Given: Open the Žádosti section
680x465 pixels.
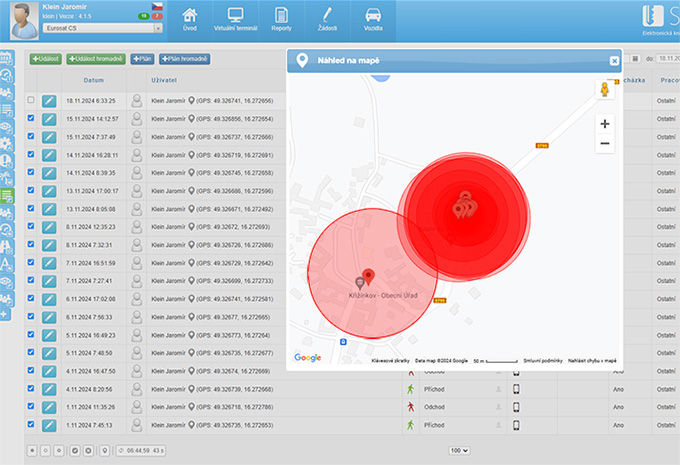Looking at the screenshot, I should click(326, 19).
